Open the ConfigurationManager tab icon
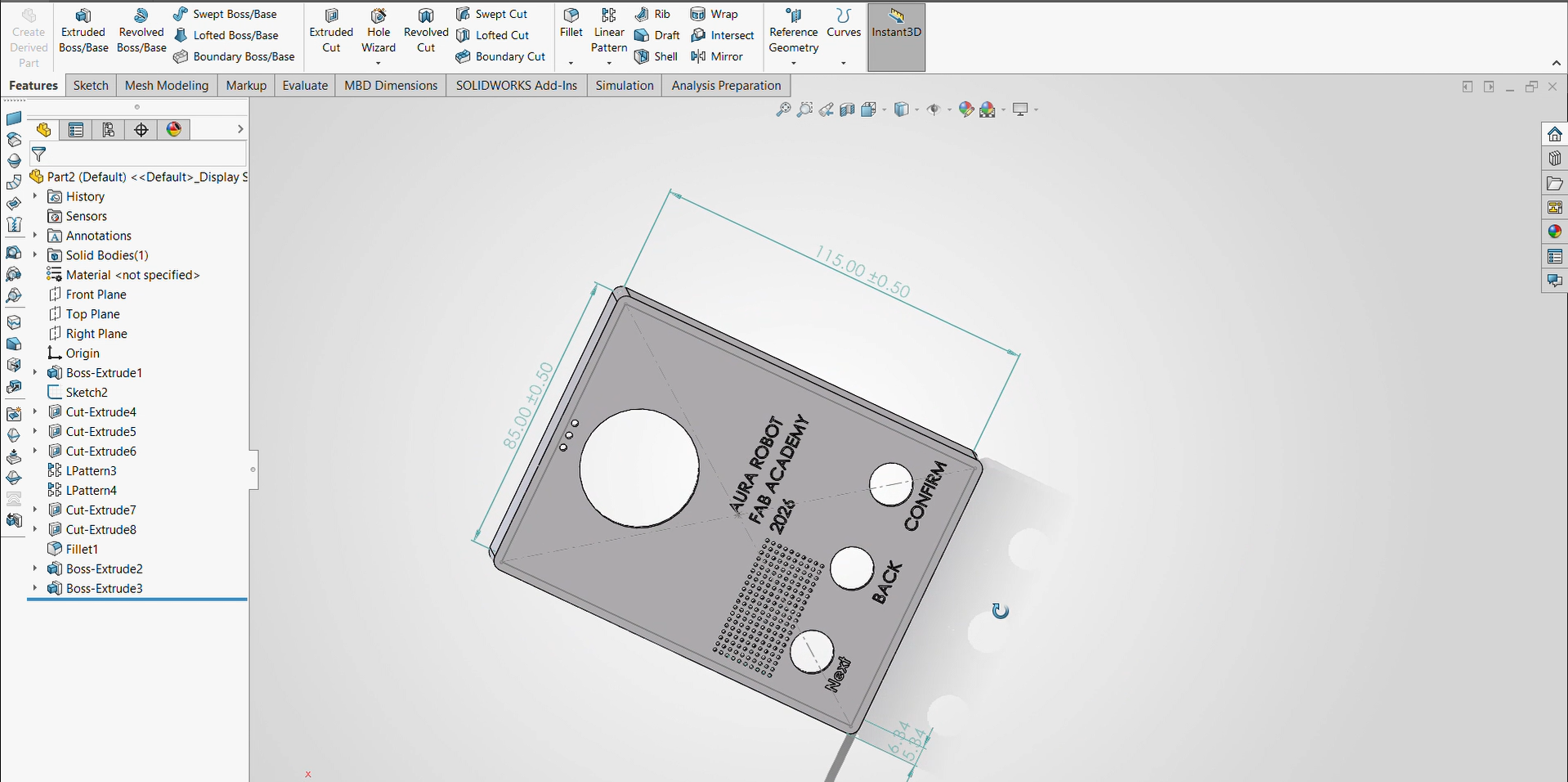This screenshot has height=782, width=1568. [x=109, y=129]
